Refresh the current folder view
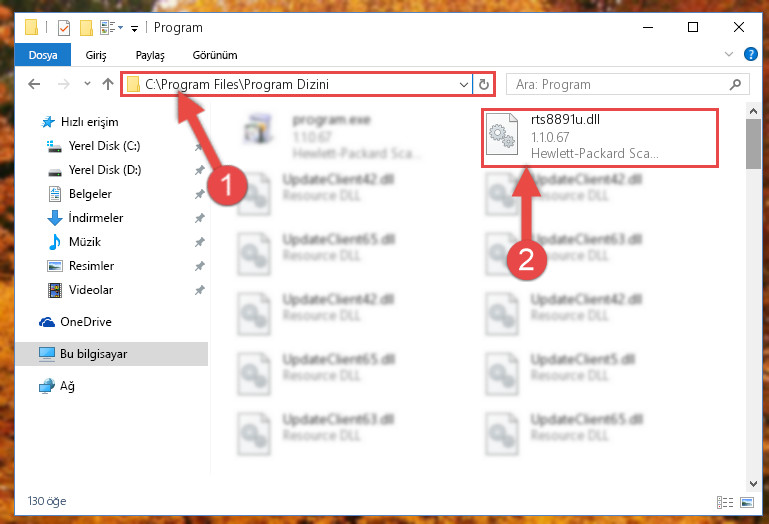 (x=484, y=84)
